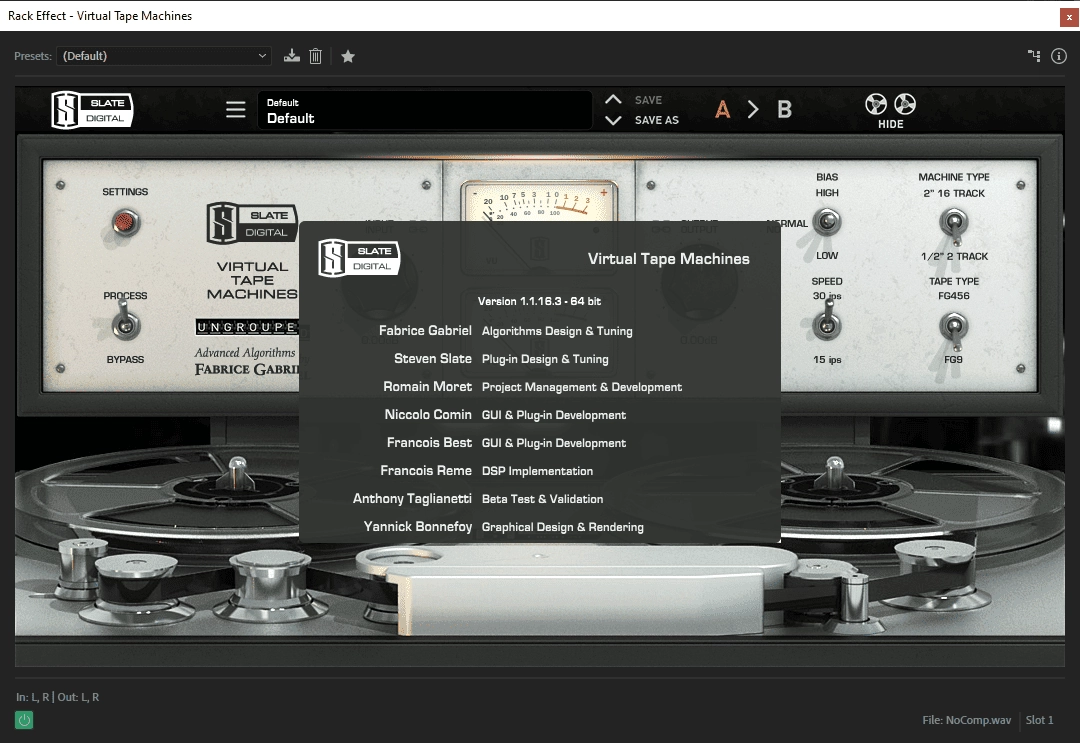Click the Francois Reme credit name

coord(426,470)
